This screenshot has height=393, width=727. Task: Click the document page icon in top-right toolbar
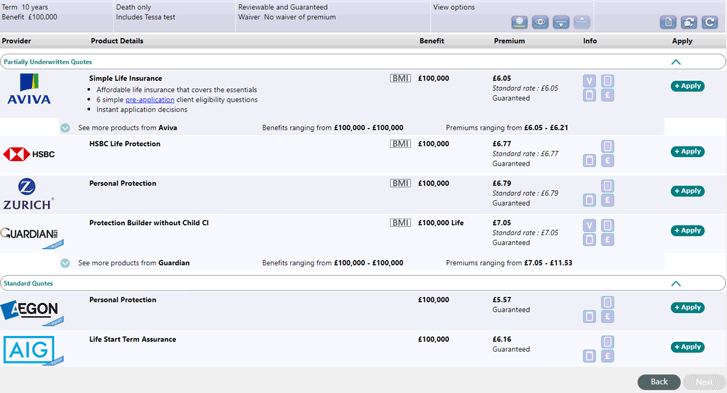point(668,22)
